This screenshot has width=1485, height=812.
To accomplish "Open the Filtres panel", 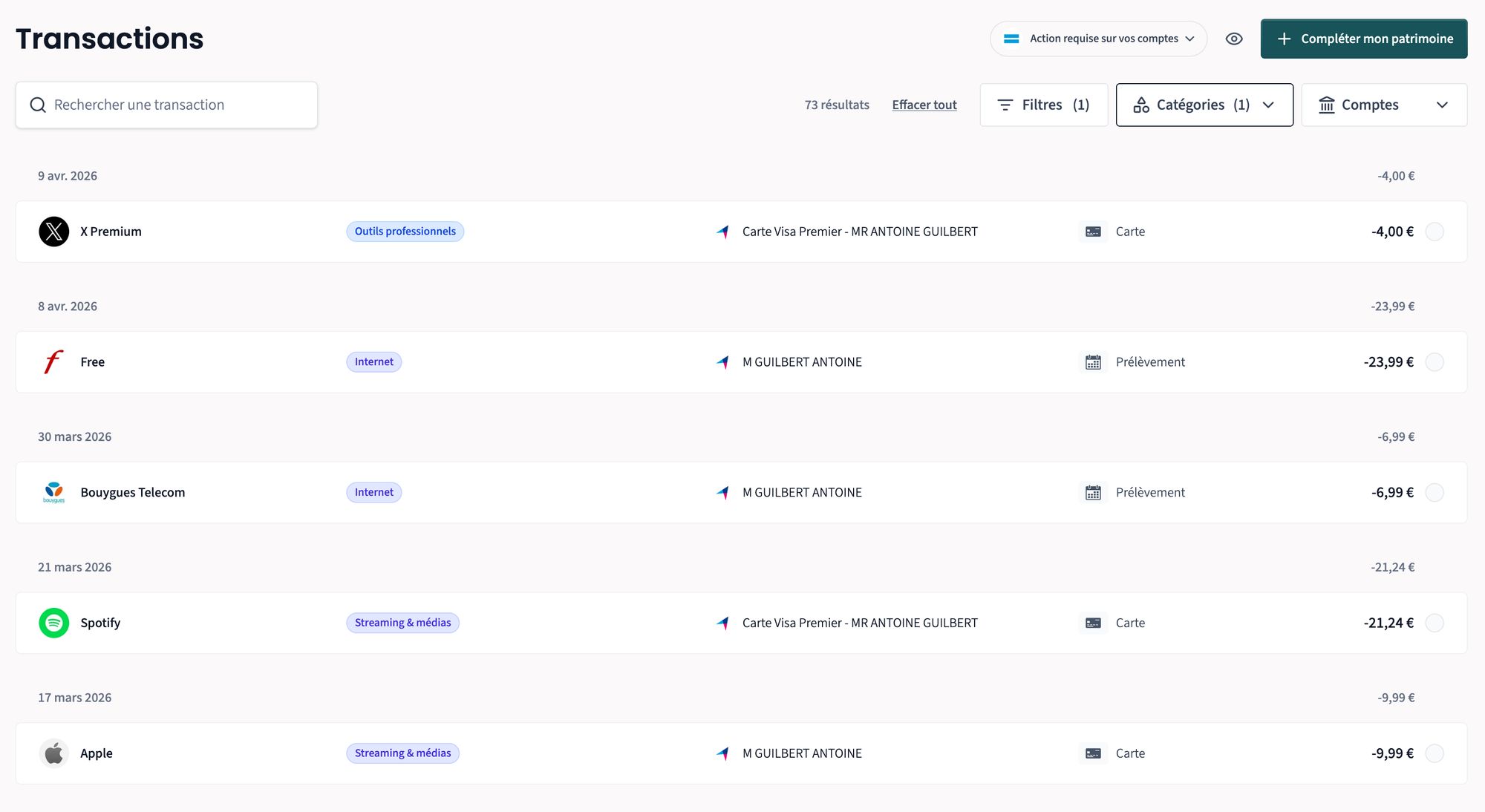I will [1043, 105].
